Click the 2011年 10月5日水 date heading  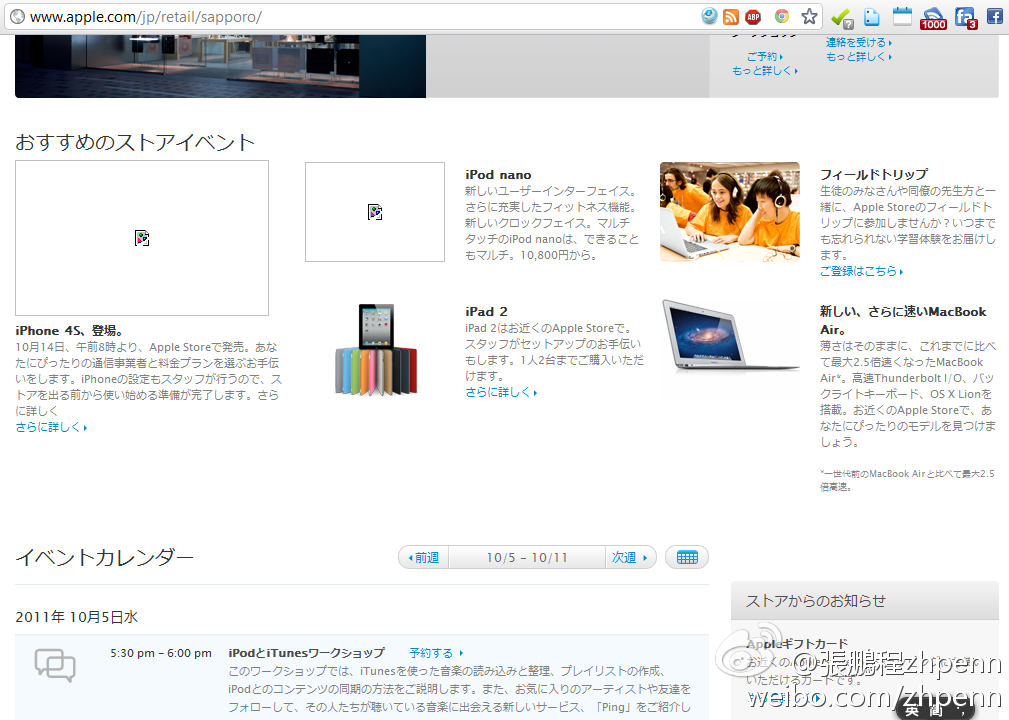point(77,617)
